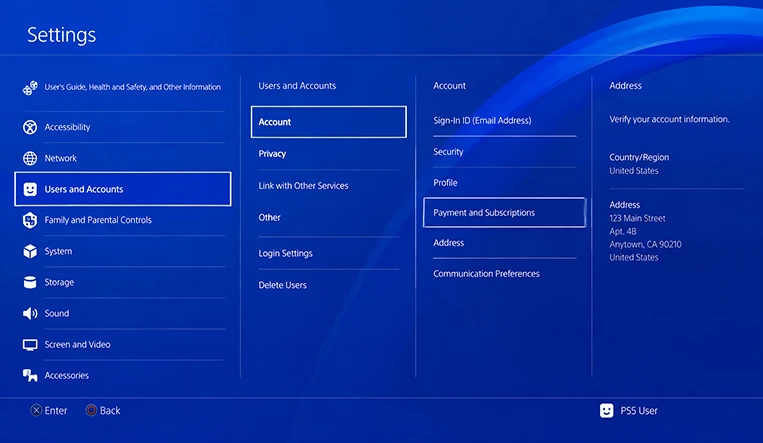Click the Network globe icon
The width and height of the screenshot is (763, 443).
click(30, 158)
